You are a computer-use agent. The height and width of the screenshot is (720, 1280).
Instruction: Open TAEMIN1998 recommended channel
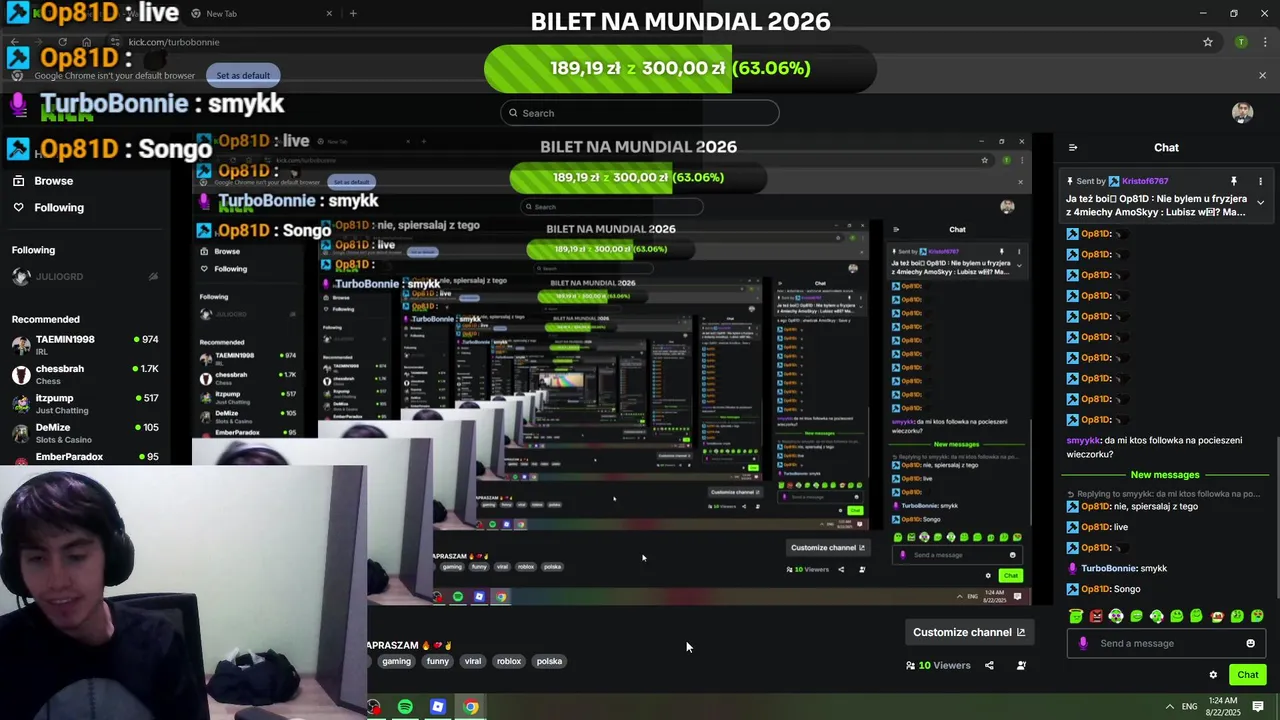pos(85,345)
